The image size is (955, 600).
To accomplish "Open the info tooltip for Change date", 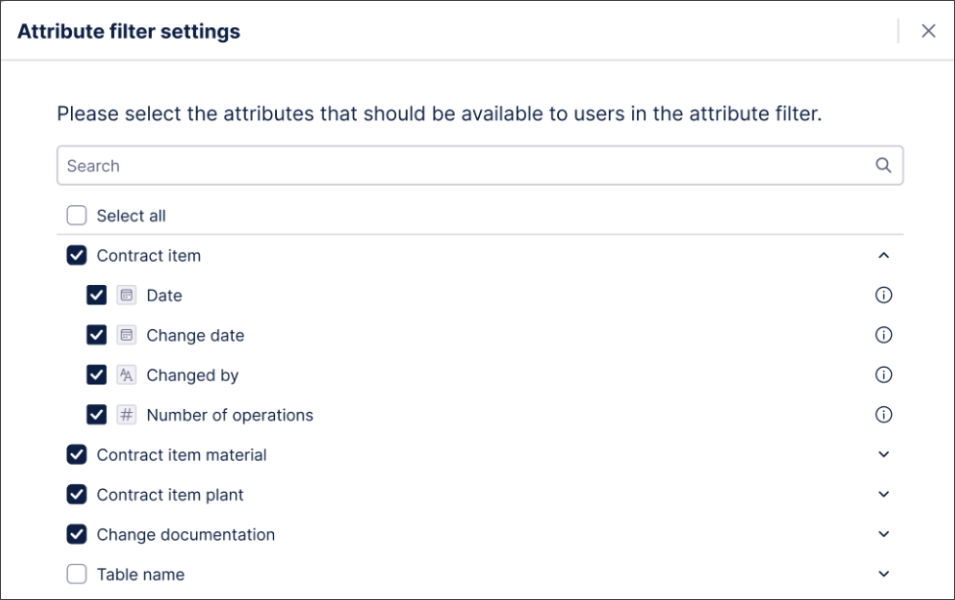I will (x=886, y=335).
